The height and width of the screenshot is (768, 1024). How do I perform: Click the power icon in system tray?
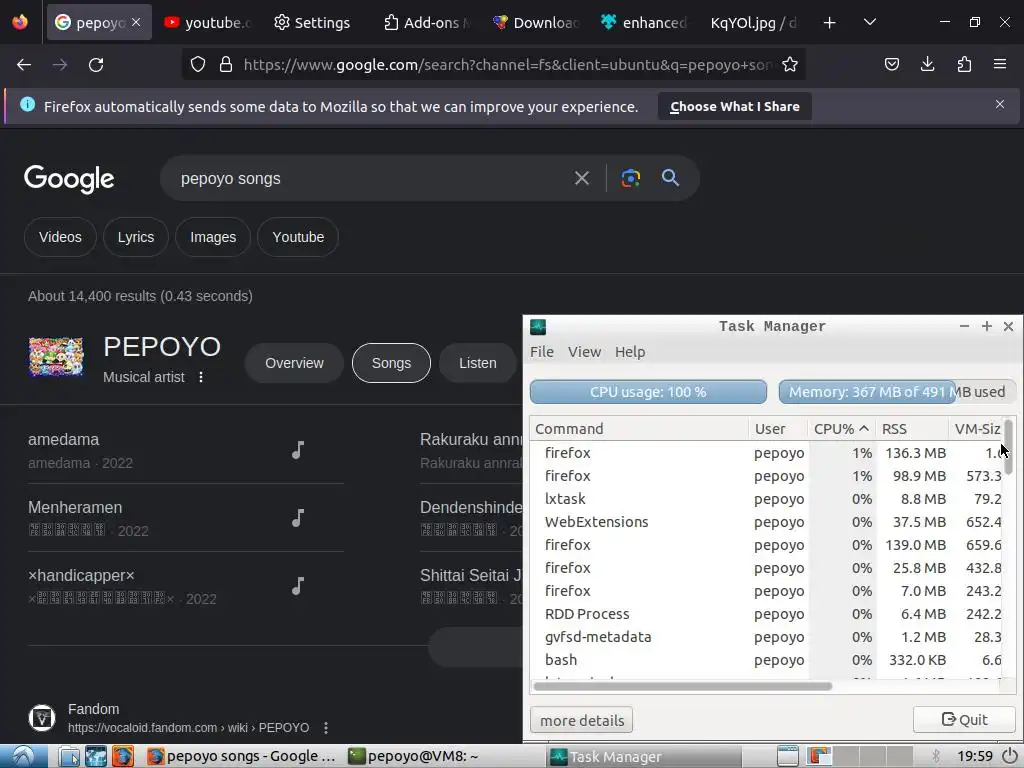coord(1010,756)
